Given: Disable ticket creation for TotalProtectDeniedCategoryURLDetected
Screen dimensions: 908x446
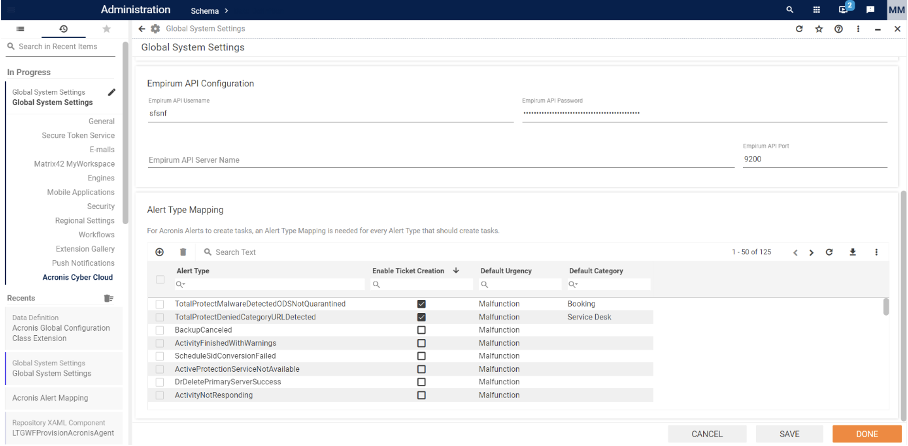Looking at the screenshot, I should tap(422, 317).
